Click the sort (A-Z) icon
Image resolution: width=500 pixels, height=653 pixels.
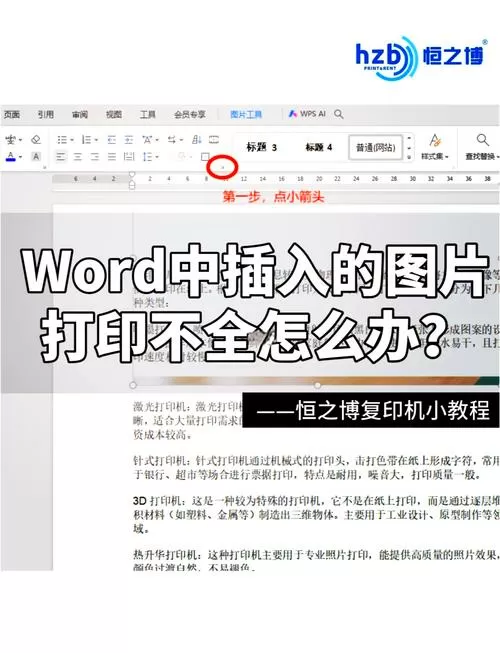pyautogui.click(x=197, y=140)
